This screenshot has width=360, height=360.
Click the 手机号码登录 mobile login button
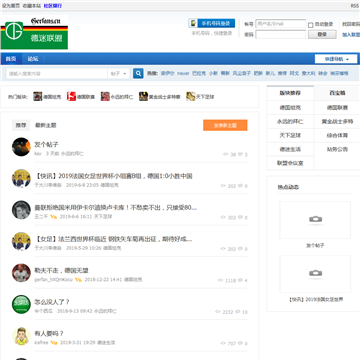pyautogui.click(x=212, y=23)
